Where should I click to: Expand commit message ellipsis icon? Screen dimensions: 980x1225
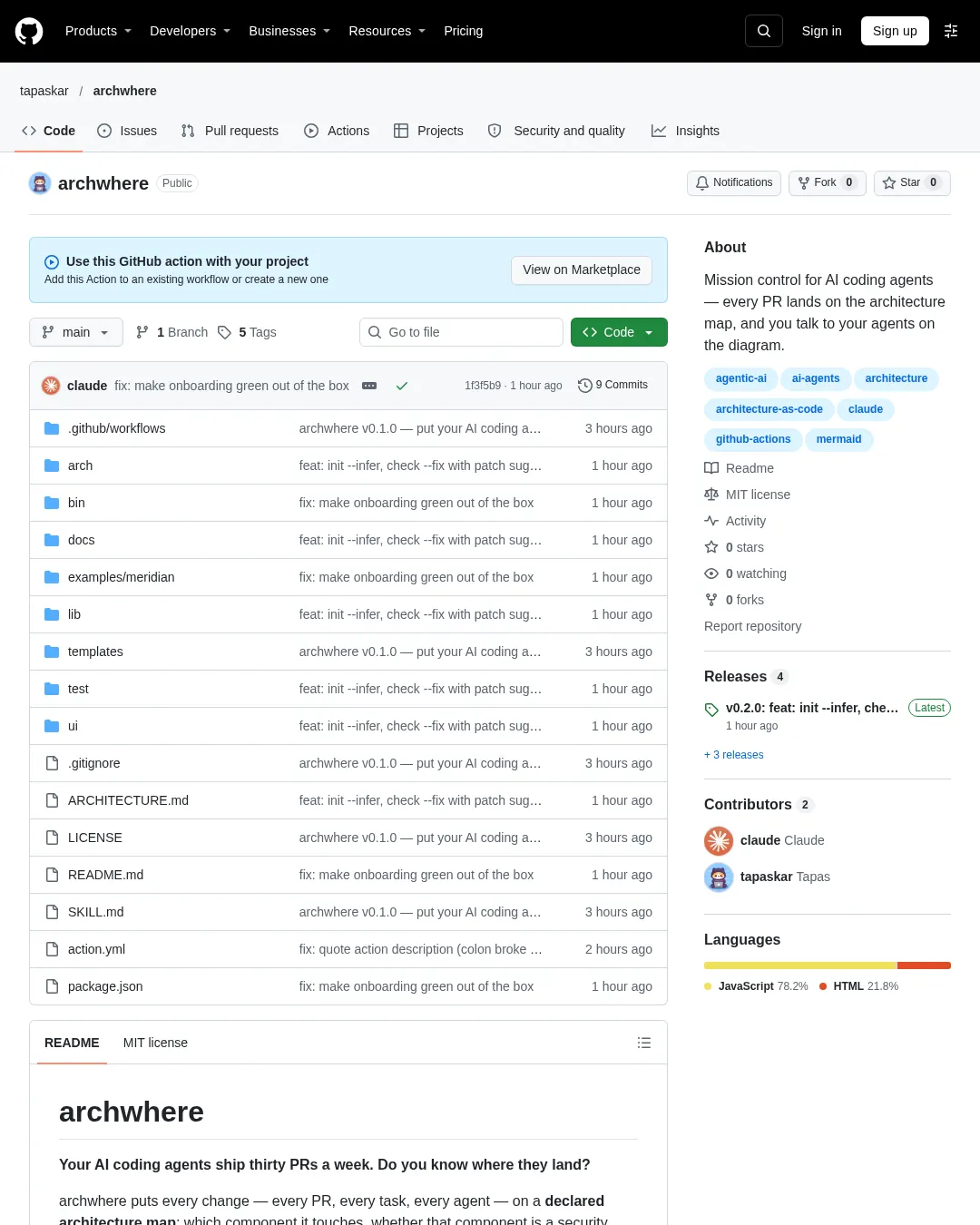tap(369, 386)
